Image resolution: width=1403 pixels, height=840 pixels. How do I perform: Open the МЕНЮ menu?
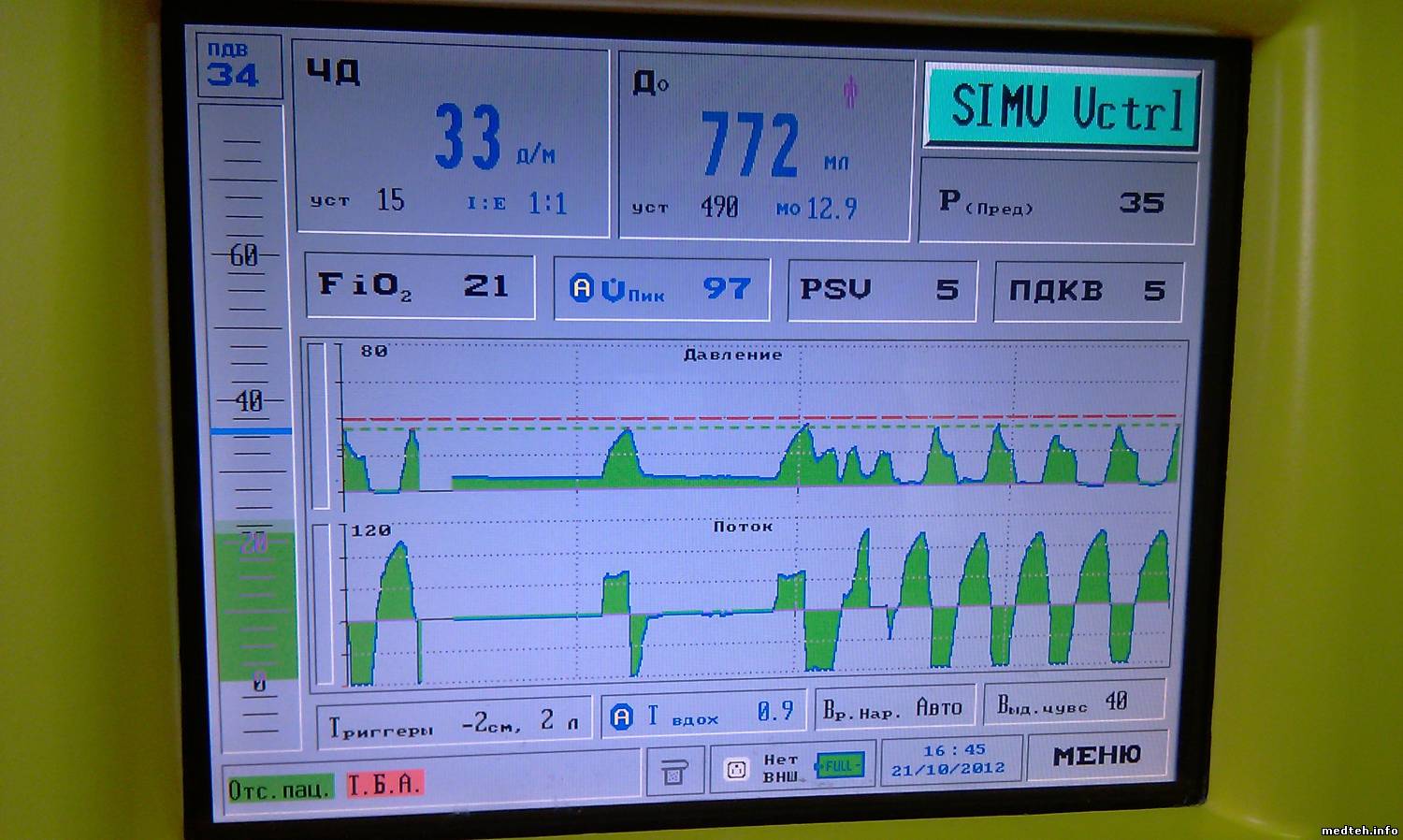(x=1096, y=756)
